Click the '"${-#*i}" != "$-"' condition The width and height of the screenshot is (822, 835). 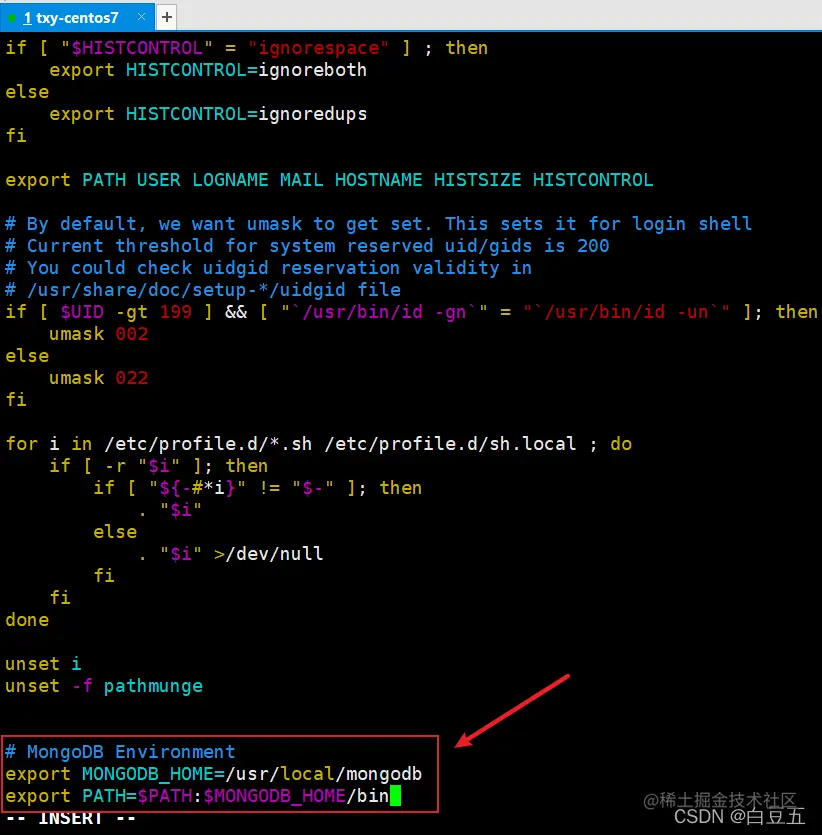(241, 488)
